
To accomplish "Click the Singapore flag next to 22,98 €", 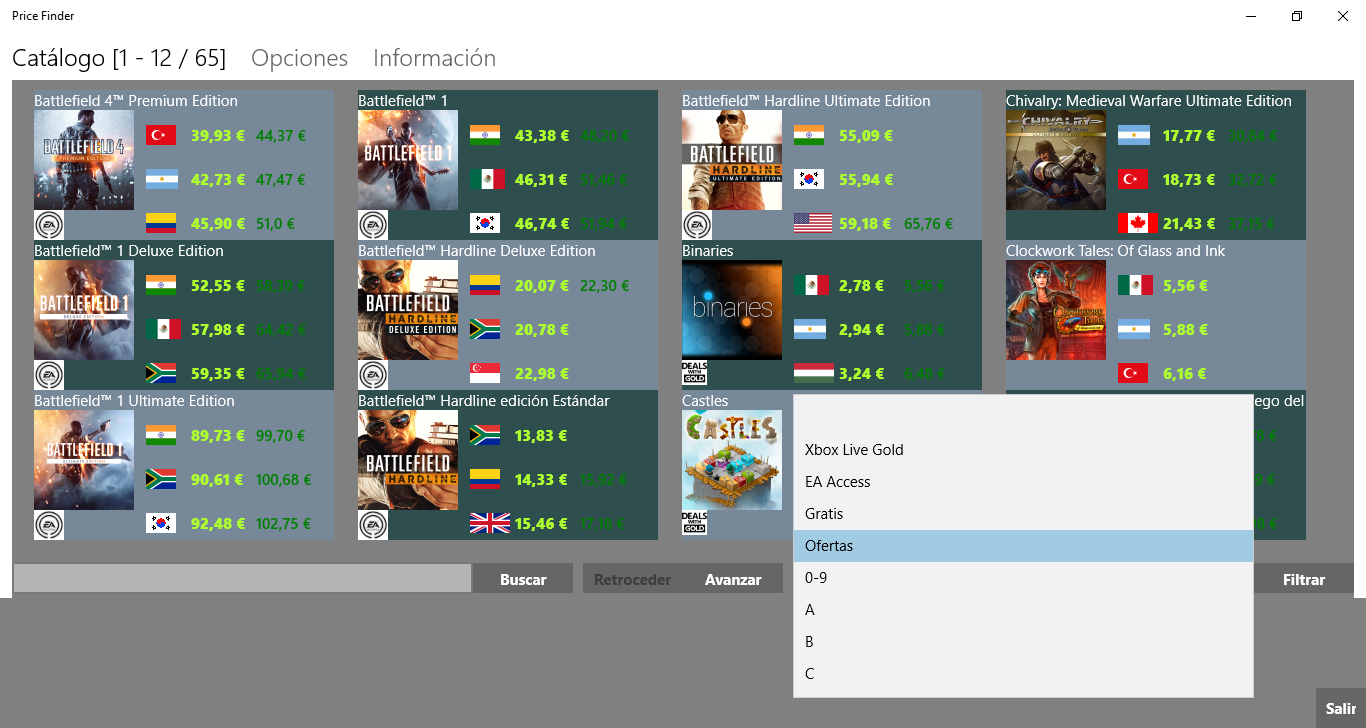I will pos(485,373).
